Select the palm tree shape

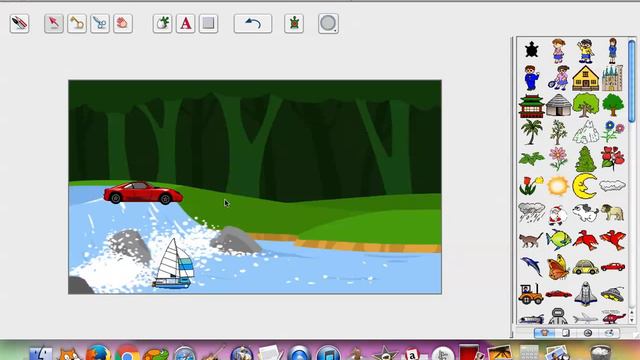point(531,132)
